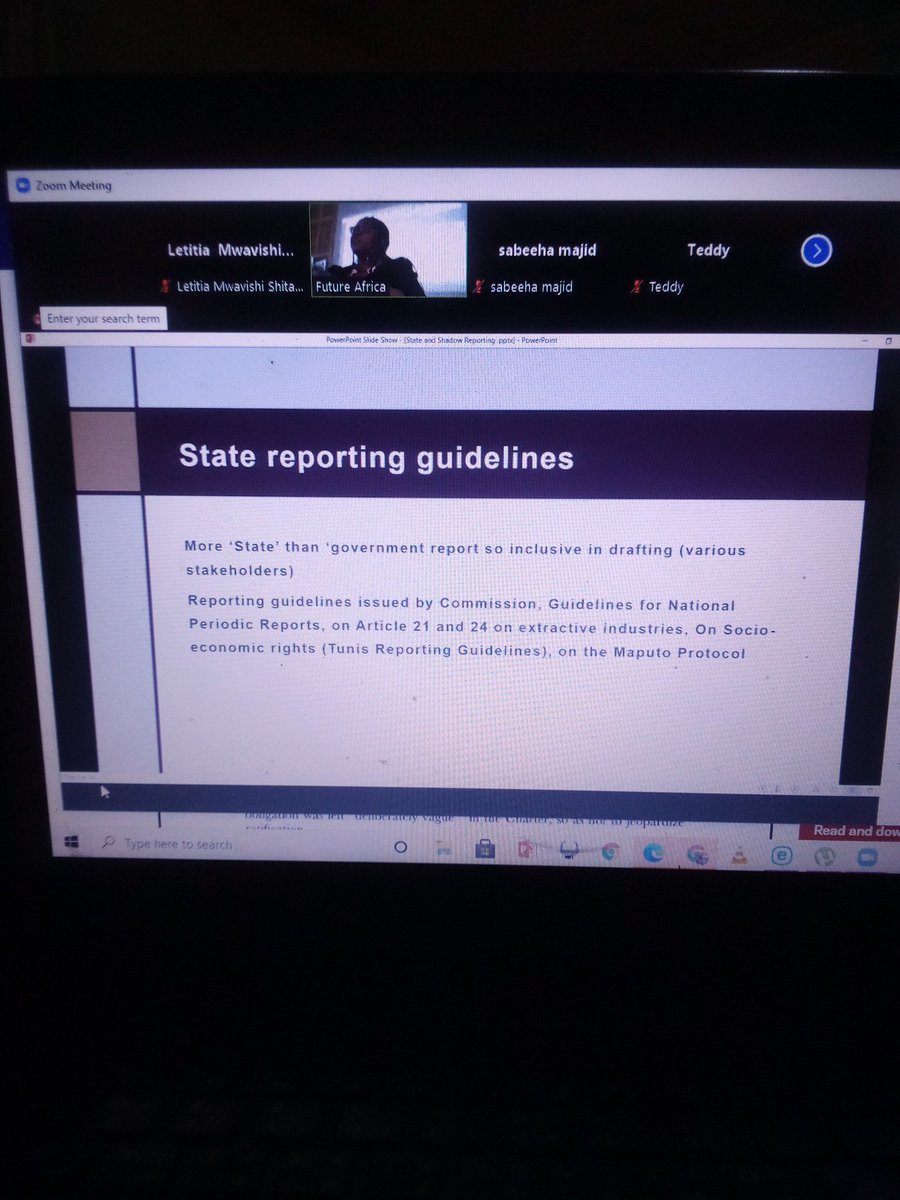The width and height of the screenshot is (900, 1200).
Task: Click the 'State reporting guidelines' slide title
Action: click(376, 457)
